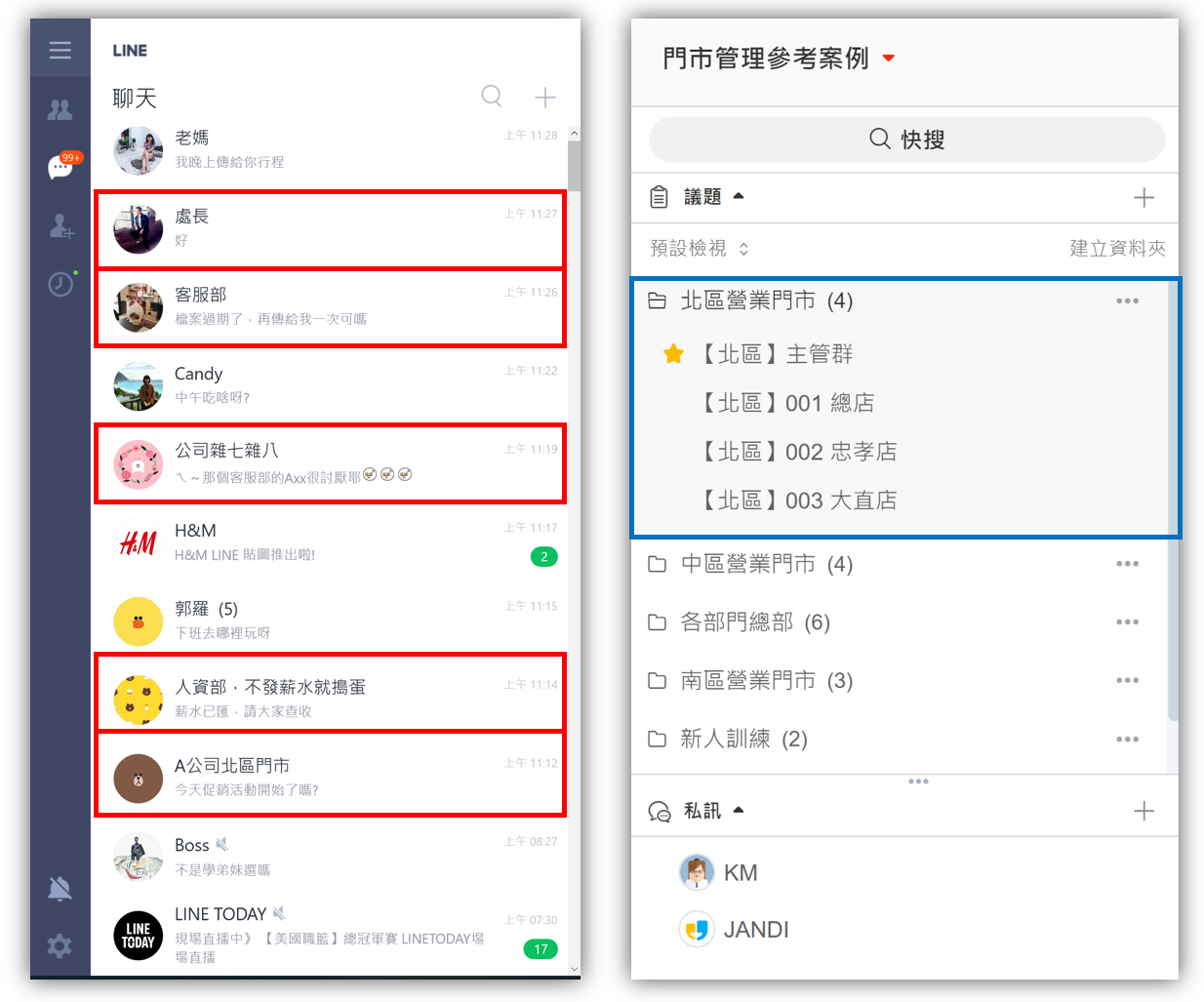Click the chat list scrollbar down arrow

pos(574,969)
